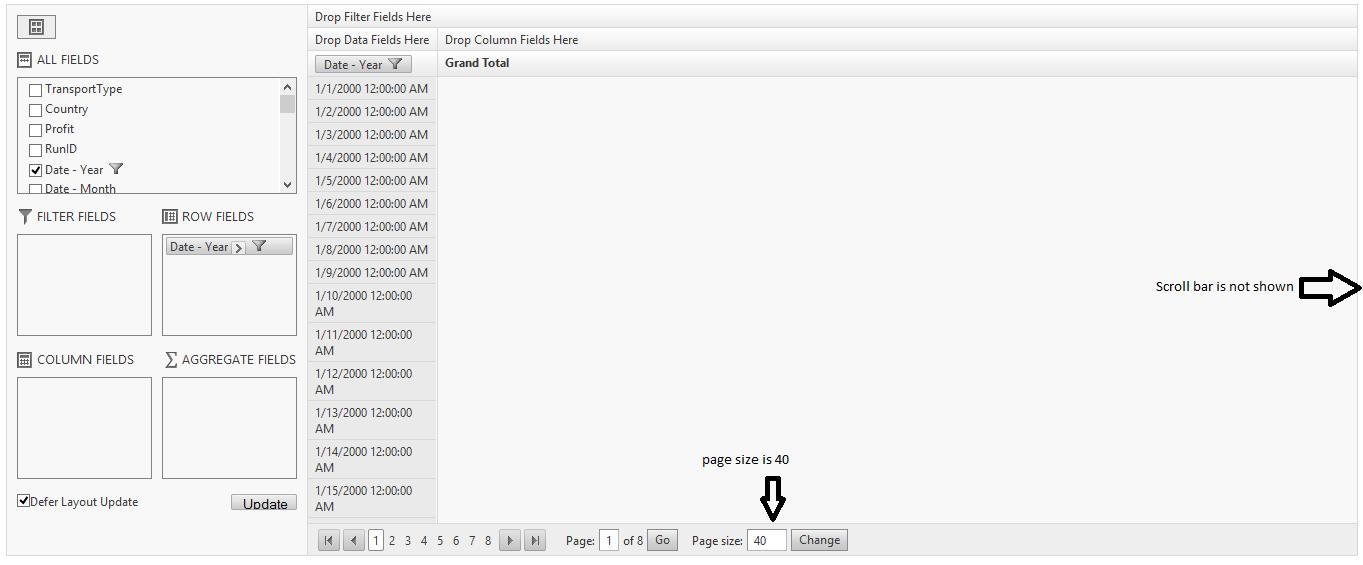
Task: Select row 1/1/2000 12:00:00 AM
Action: pos(372,88)
